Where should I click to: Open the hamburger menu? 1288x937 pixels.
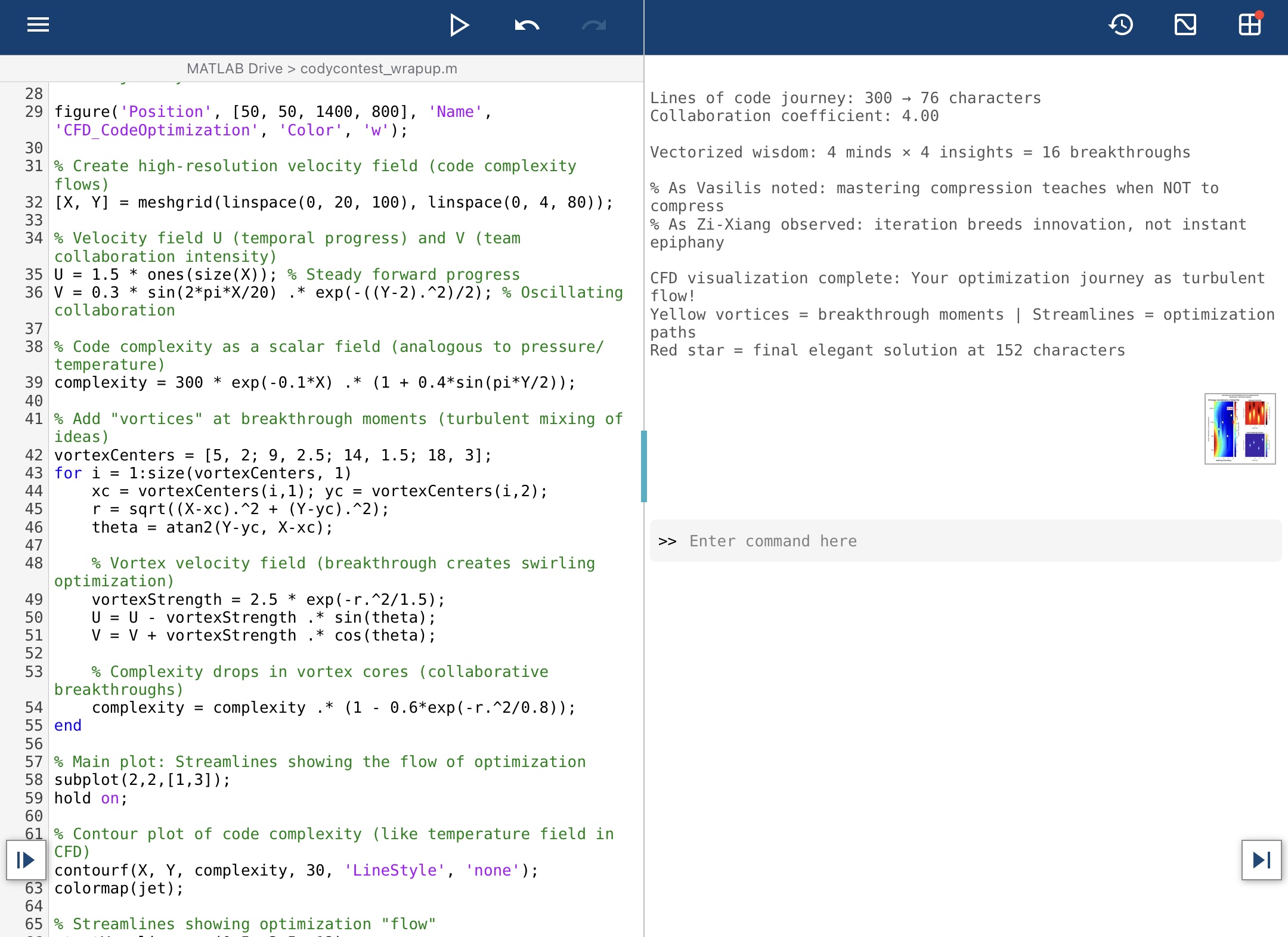click(x=38, y=25)
